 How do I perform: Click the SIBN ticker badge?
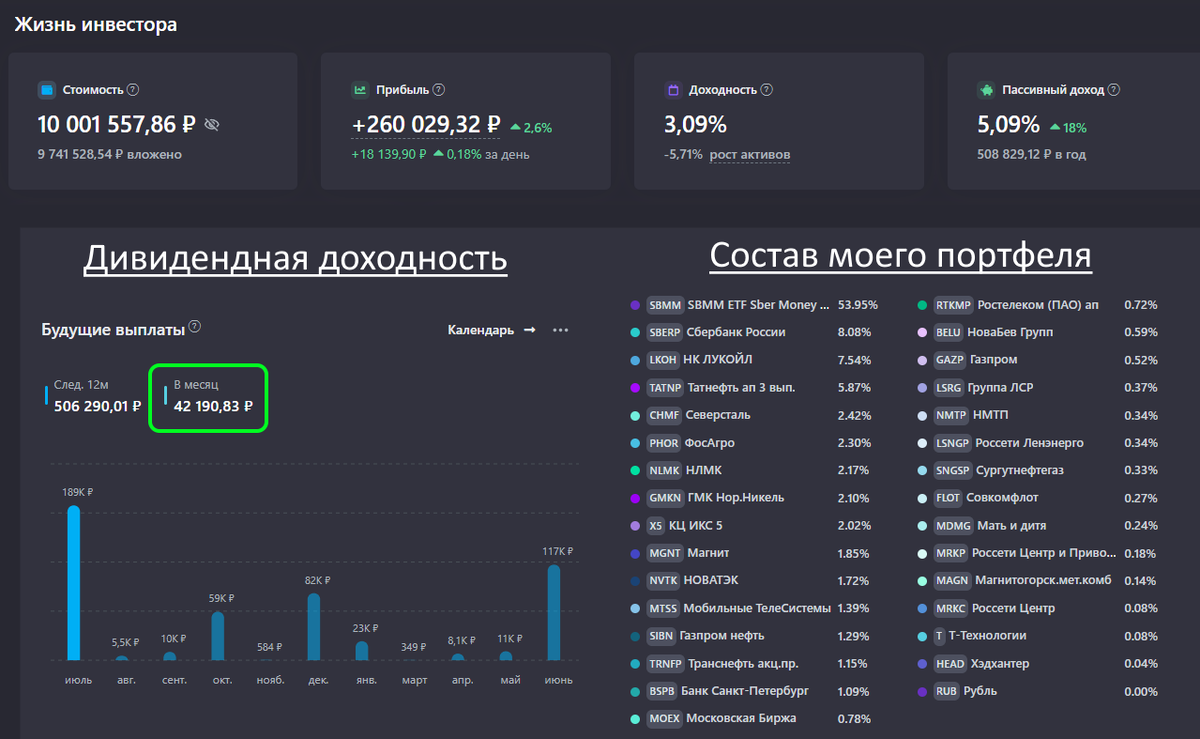(x=661, y=636)
